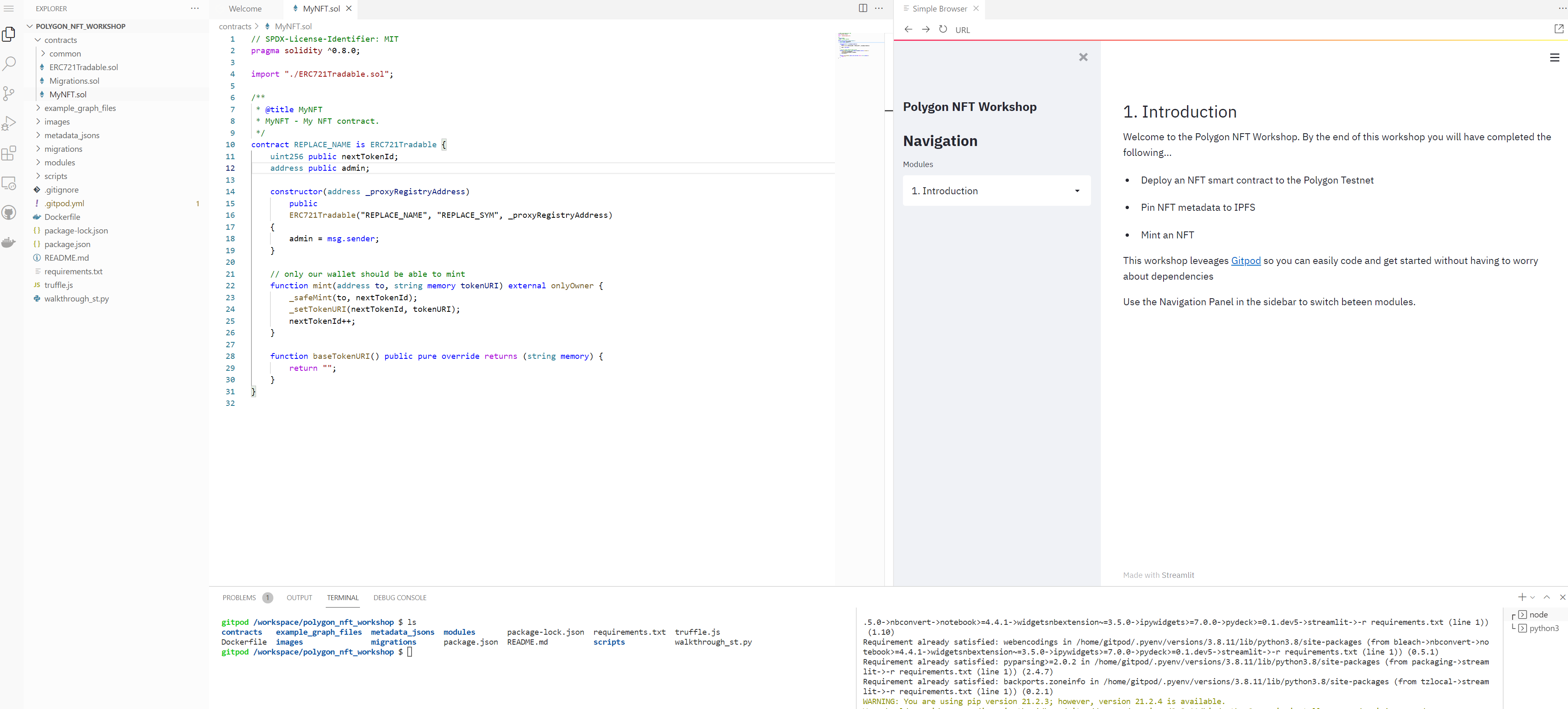
Task: Switch to the PROBLEMS panel tab
Action: coord(239,598)
